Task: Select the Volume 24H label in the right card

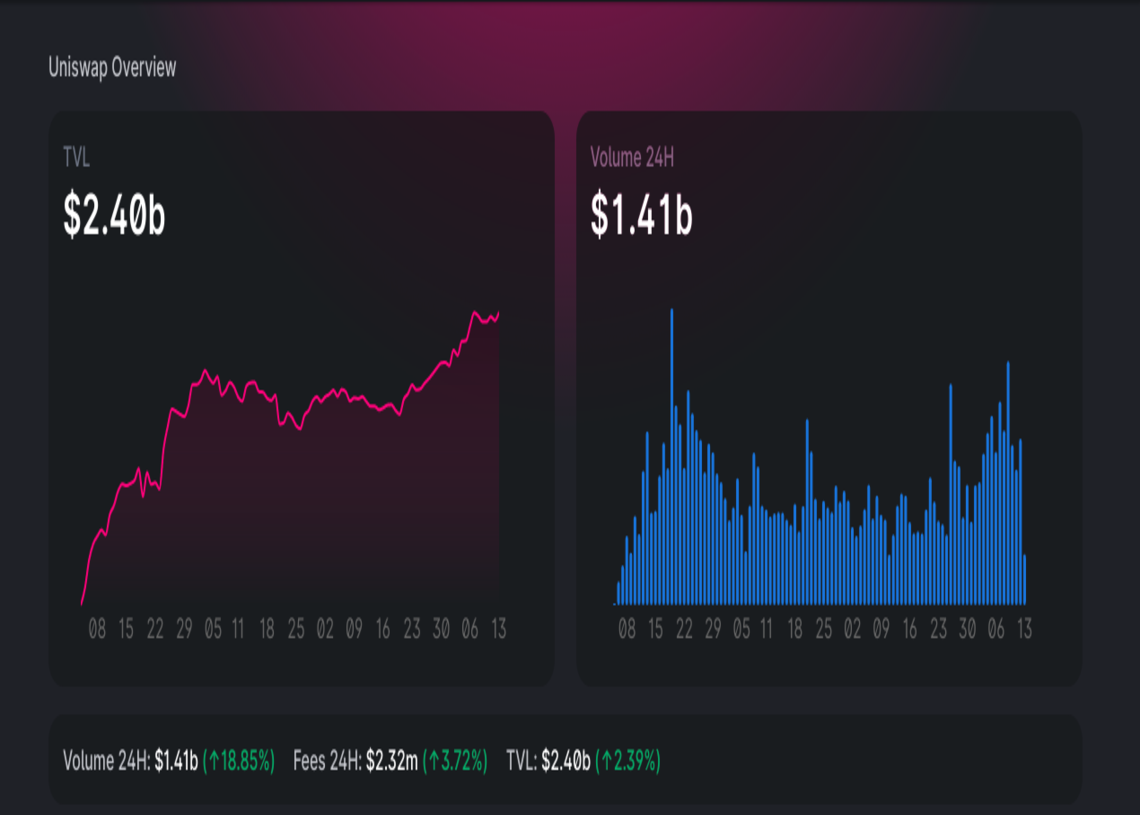Action: (x=632, y=157)
